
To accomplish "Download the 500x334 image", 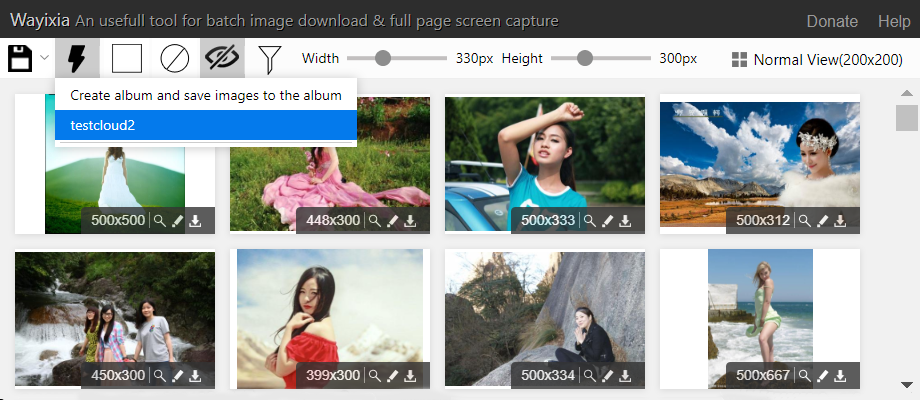I will [626, 375].
